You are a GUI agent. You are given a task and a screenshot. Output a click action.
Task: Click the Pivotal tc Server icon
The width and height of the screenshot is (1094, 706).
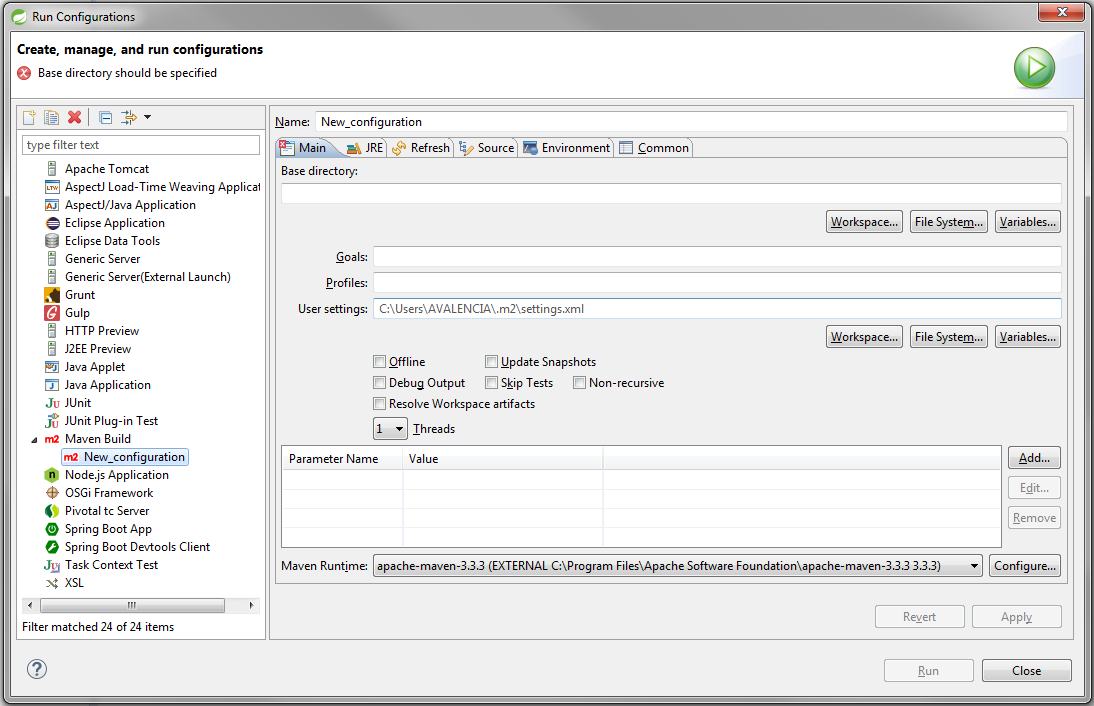tap(52, 511)
